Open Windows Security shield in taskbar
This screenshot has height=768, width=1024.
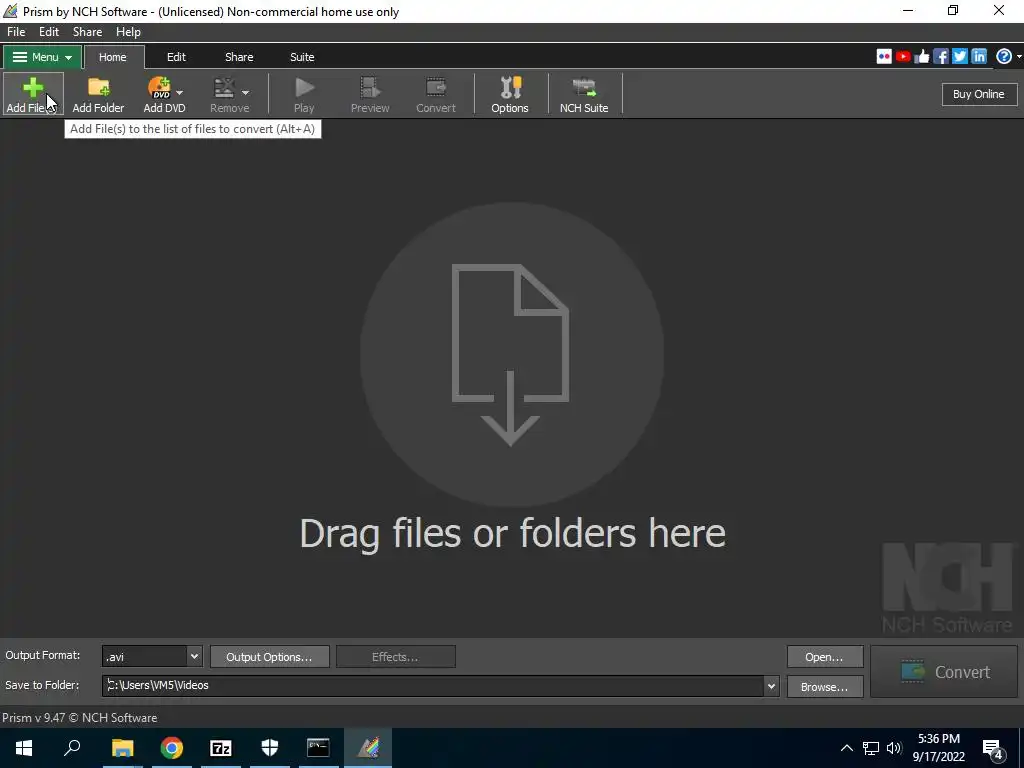(270, 748)
